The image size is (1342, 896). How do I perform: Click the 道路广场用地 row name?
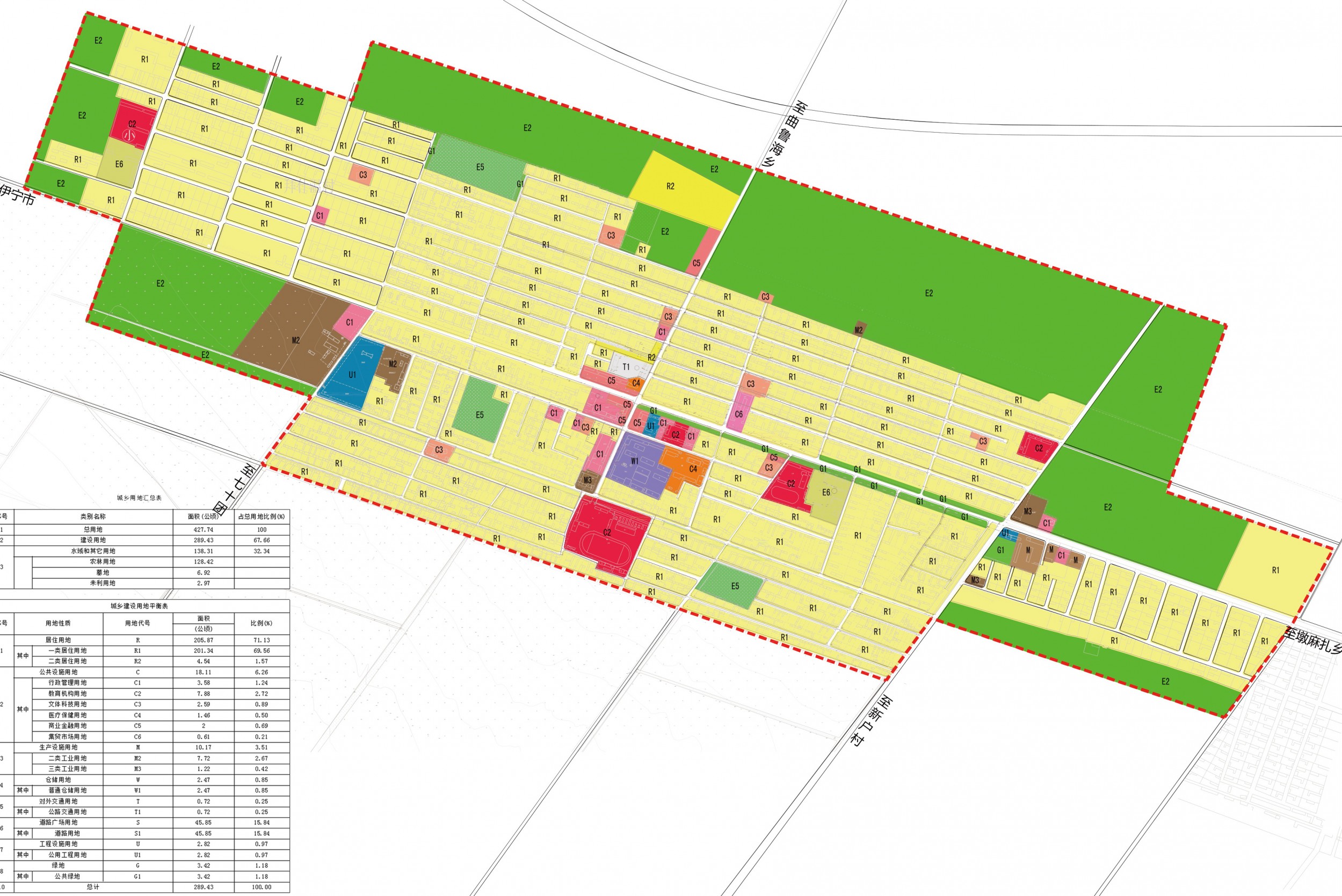click(59, 822)
